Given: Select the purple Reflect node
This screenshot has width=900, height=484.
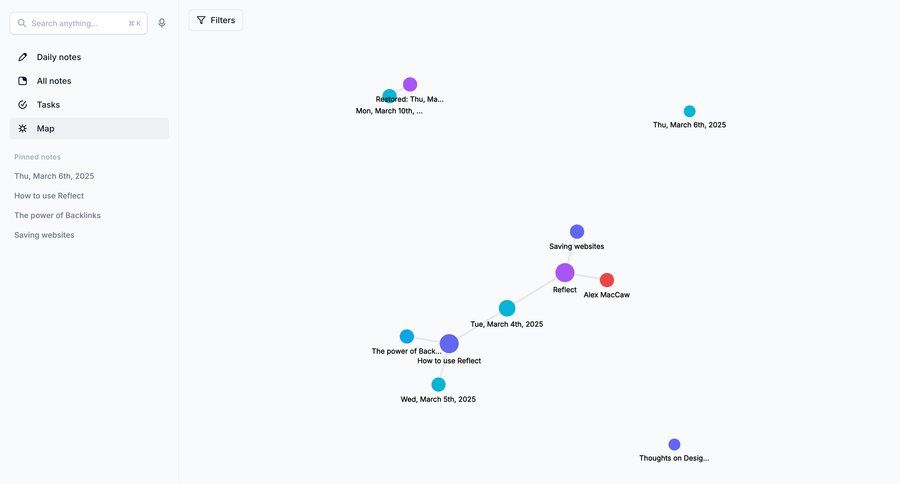Looking at the screenshot, I should pyautogui.click(x=565, y=272).
